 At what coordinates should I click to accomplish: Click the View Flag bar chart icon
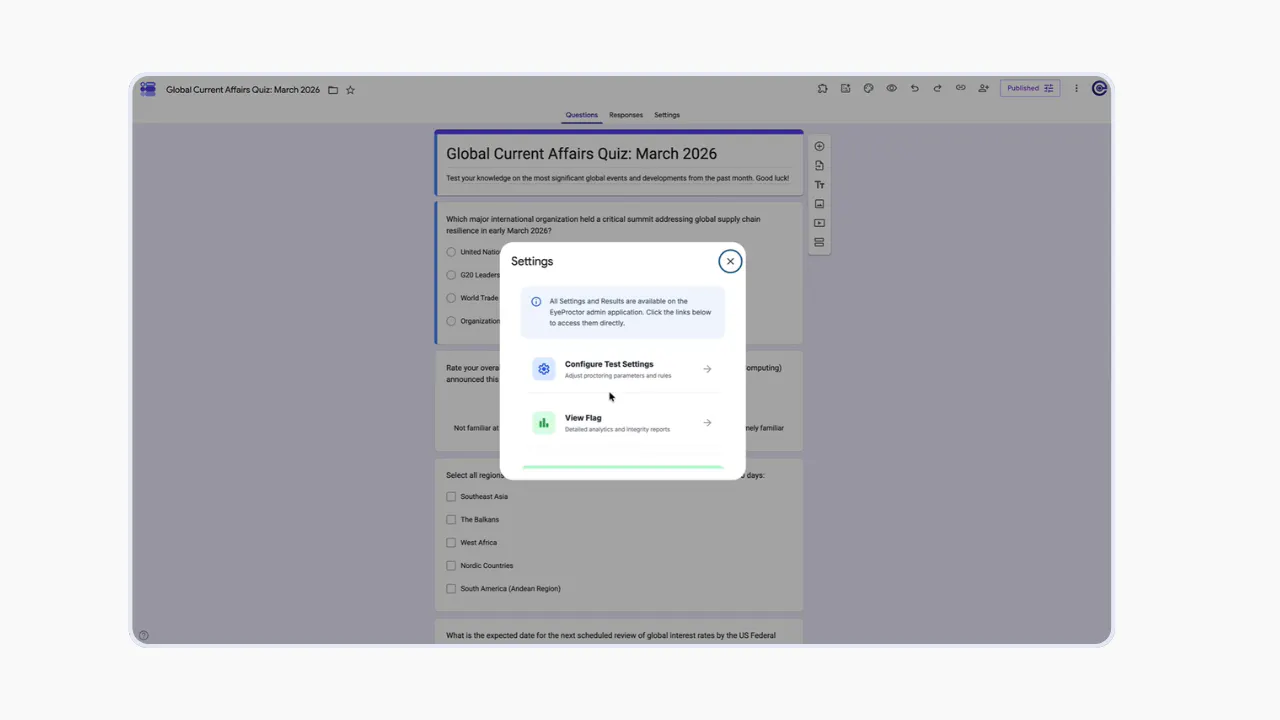coord(543,423)
